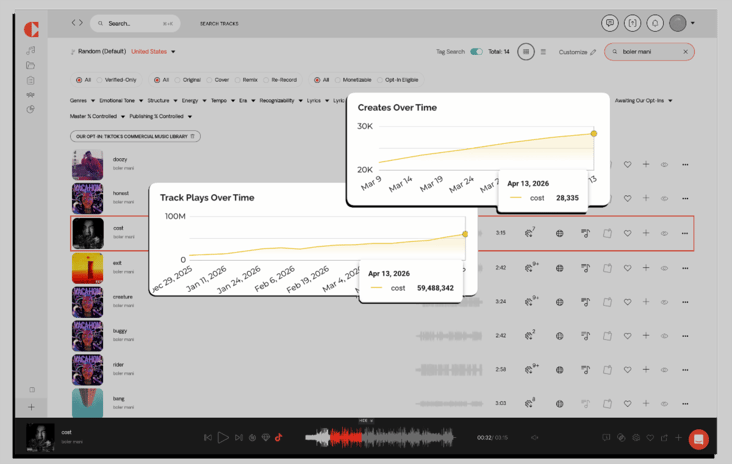Click the global Search field
This screenshot has height=464, width=732.
pyautogui.click(x=135, y=23)
